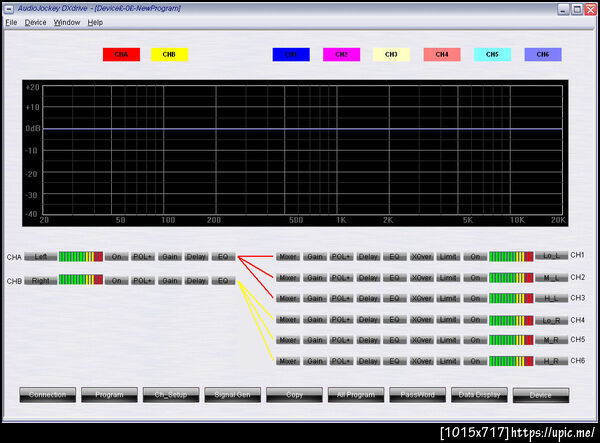This screenshot has height=443, width=600.
Task: Open EQ for CH3 output
Action: pos(395,298)
